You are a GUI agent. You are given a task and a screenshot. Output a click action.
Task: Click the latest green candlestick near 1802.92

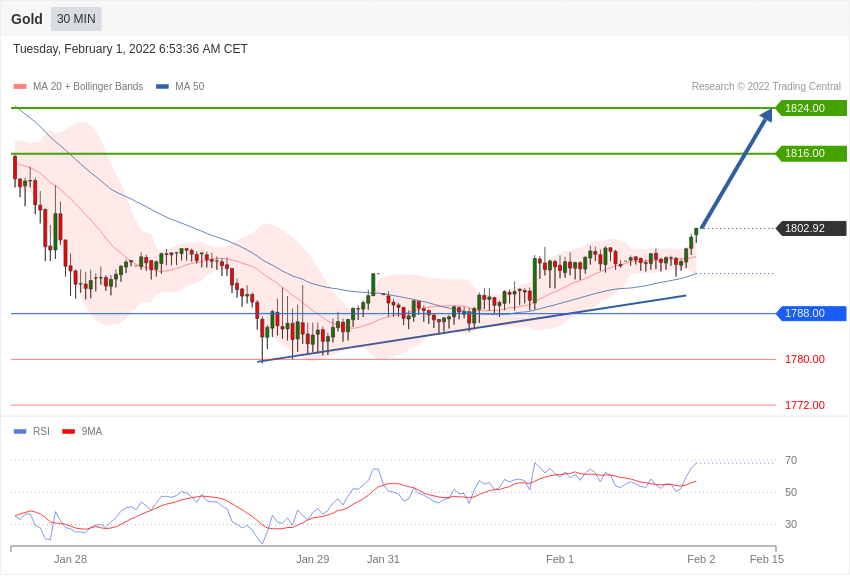coord(696,233)
